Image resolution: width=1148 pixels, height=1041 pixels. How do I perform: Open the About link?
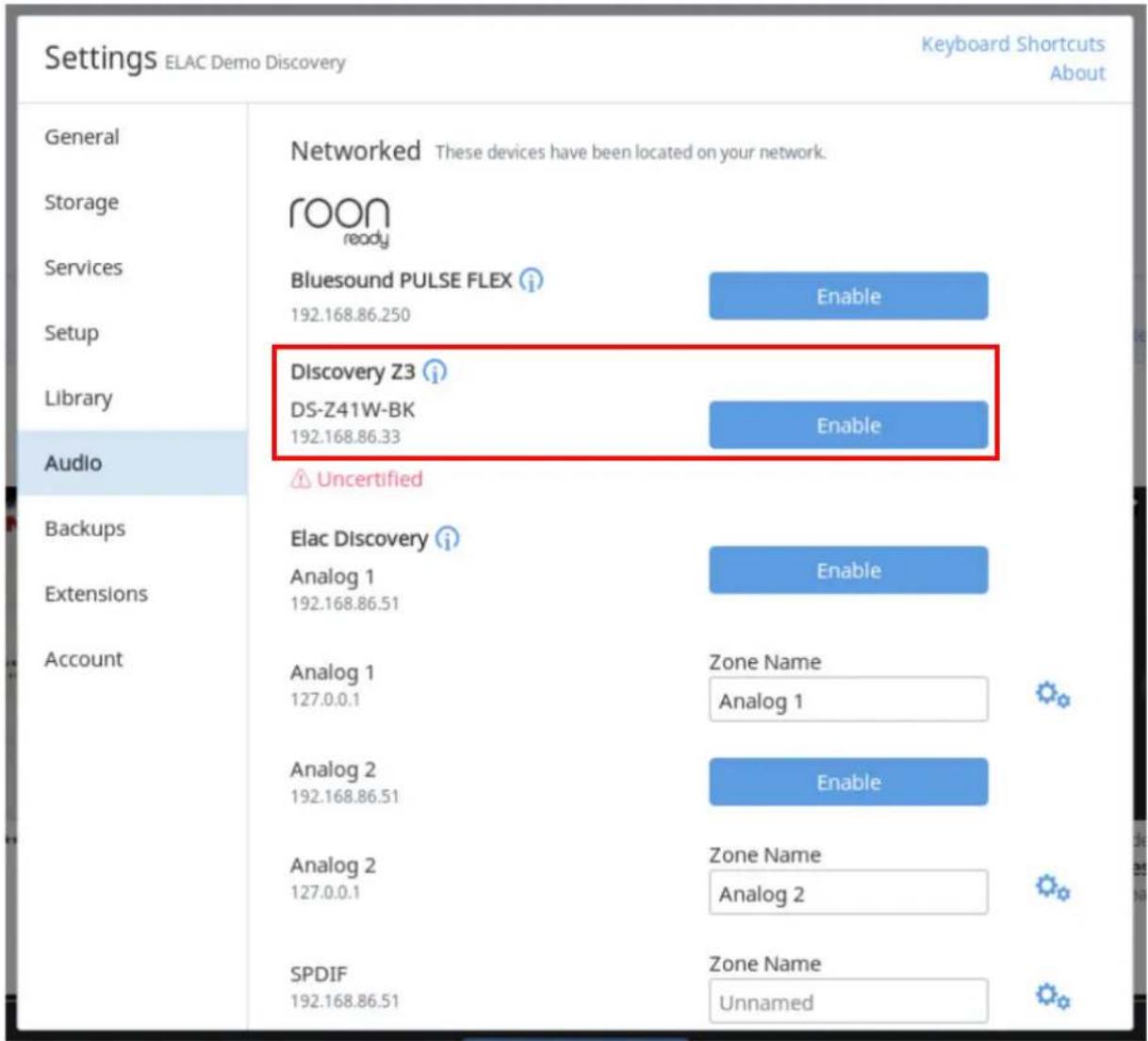(1077, 74)
